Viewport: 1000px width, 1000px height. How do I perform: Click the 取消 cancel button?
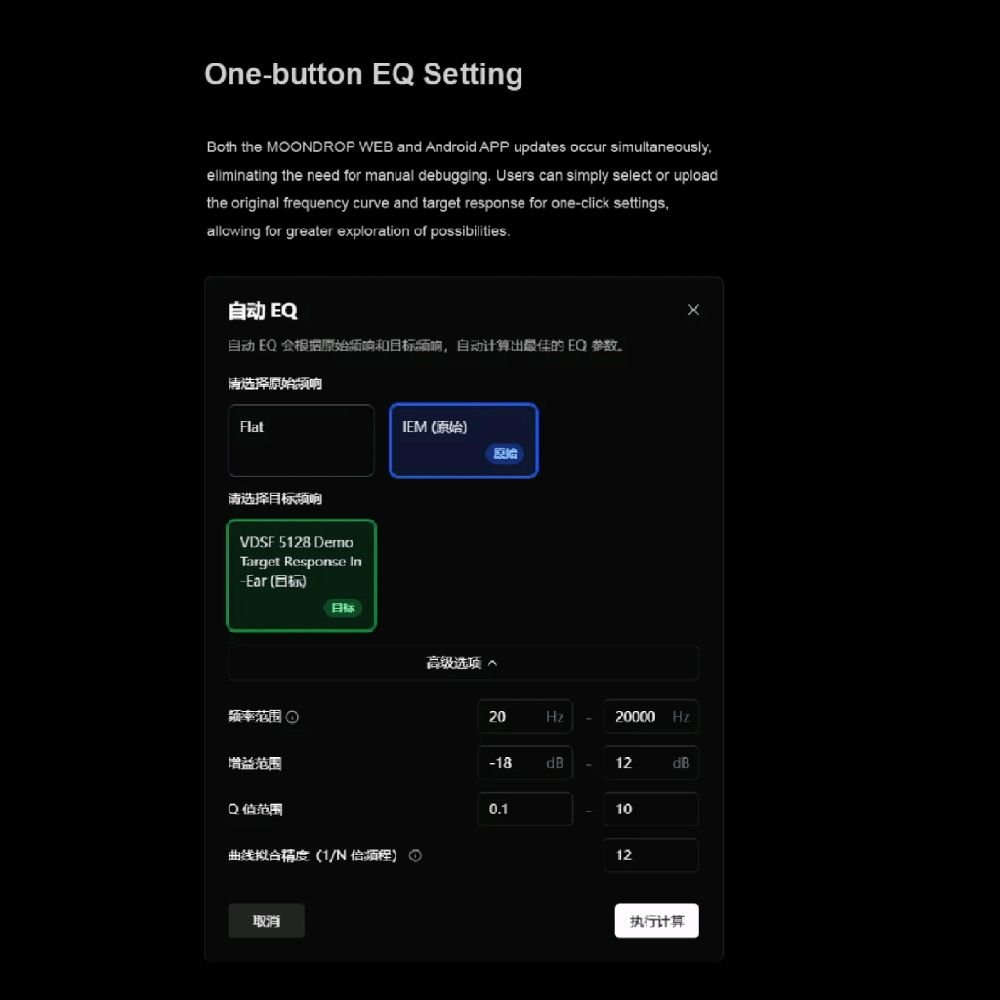coord(267,921)
